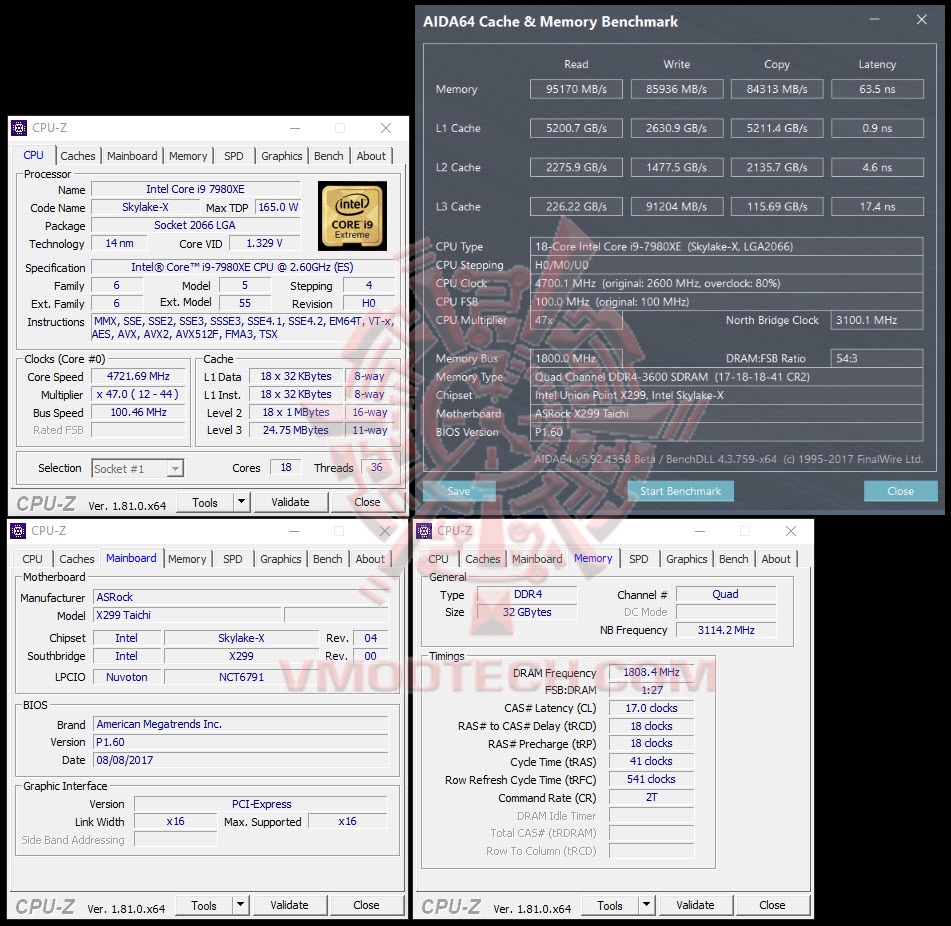Click Validate in Memory CPU-Z window

pos(695,905)
